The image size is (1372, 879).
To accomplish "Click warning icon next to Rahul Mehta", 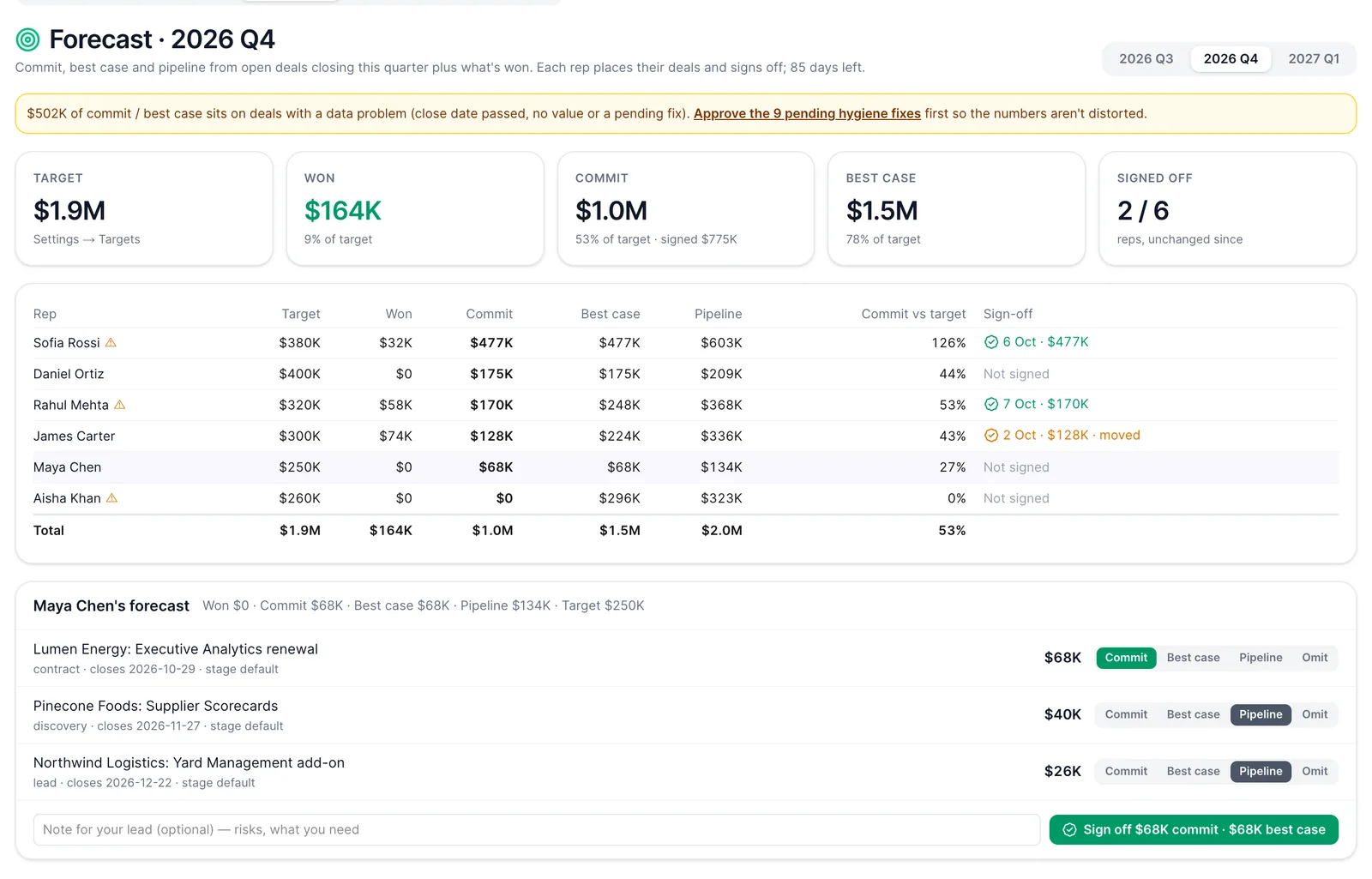I will (120, 405).
